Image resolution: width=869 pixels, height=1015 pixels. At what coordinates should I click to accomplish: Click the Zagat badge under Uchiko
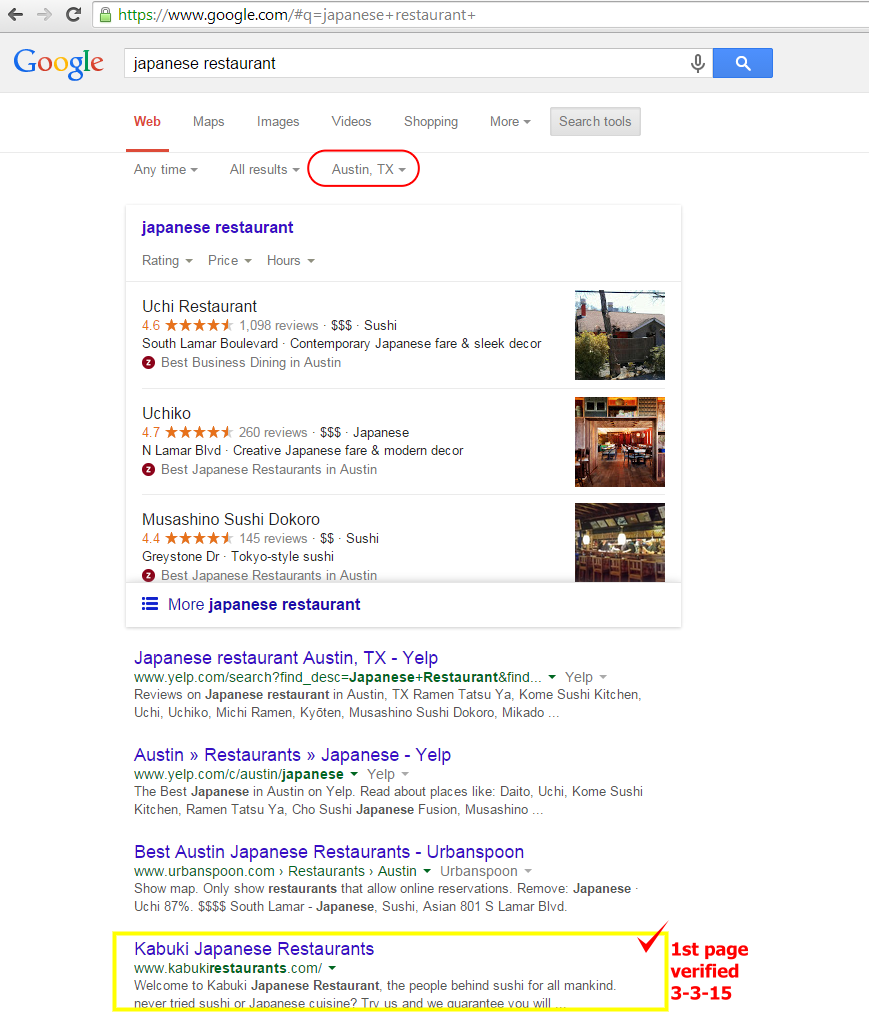[x=148, y=469]
